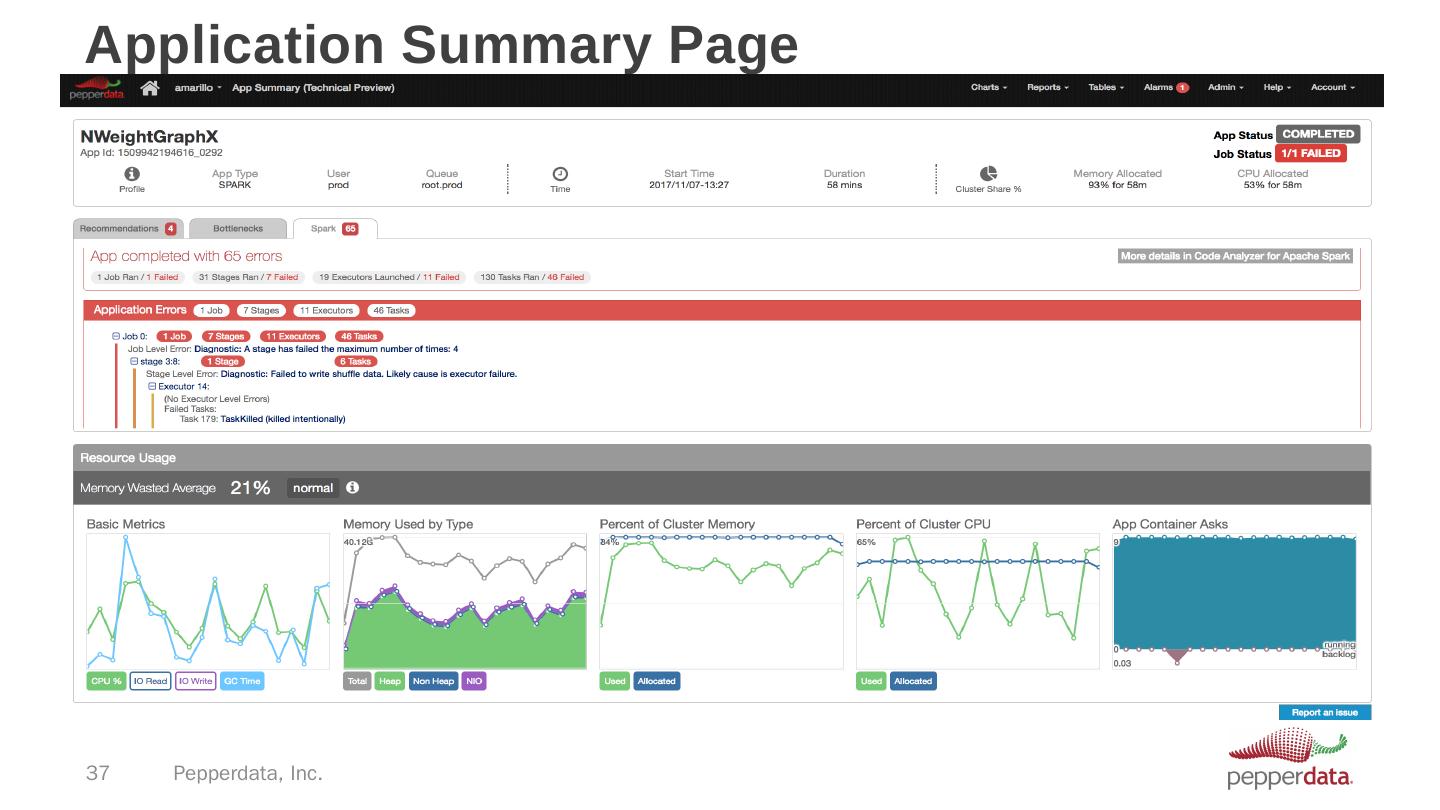
Task: Switch to the Recommendations tab
Action: pyautogui.click(x=128, y=229)
